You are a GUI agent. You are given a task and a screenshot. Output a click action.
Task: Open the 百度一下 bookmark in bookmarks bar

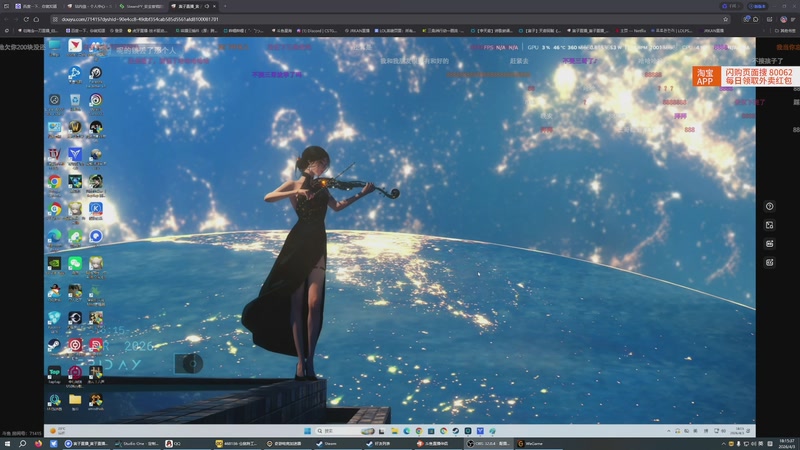[x=86, y=31]
